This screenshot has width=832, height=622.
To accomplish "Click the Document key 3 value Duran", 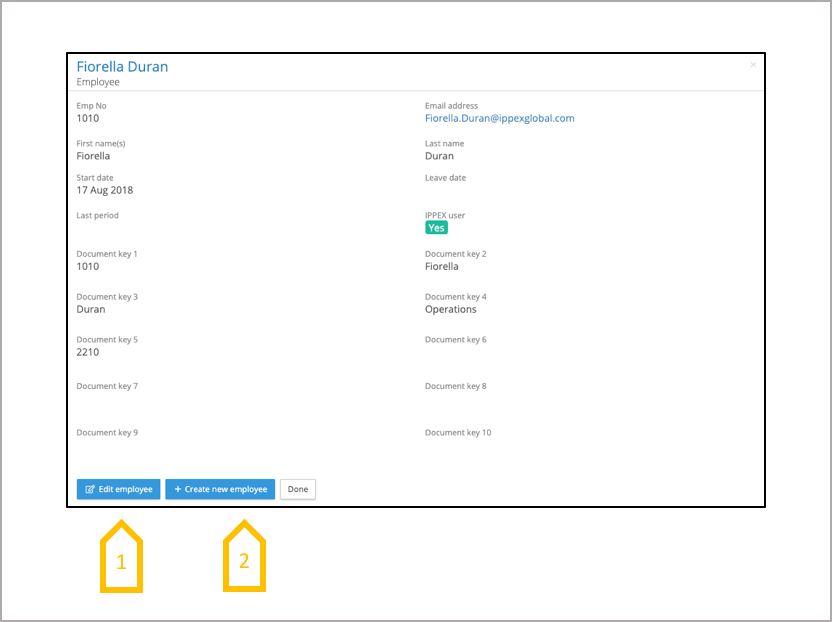I will 91,309.
